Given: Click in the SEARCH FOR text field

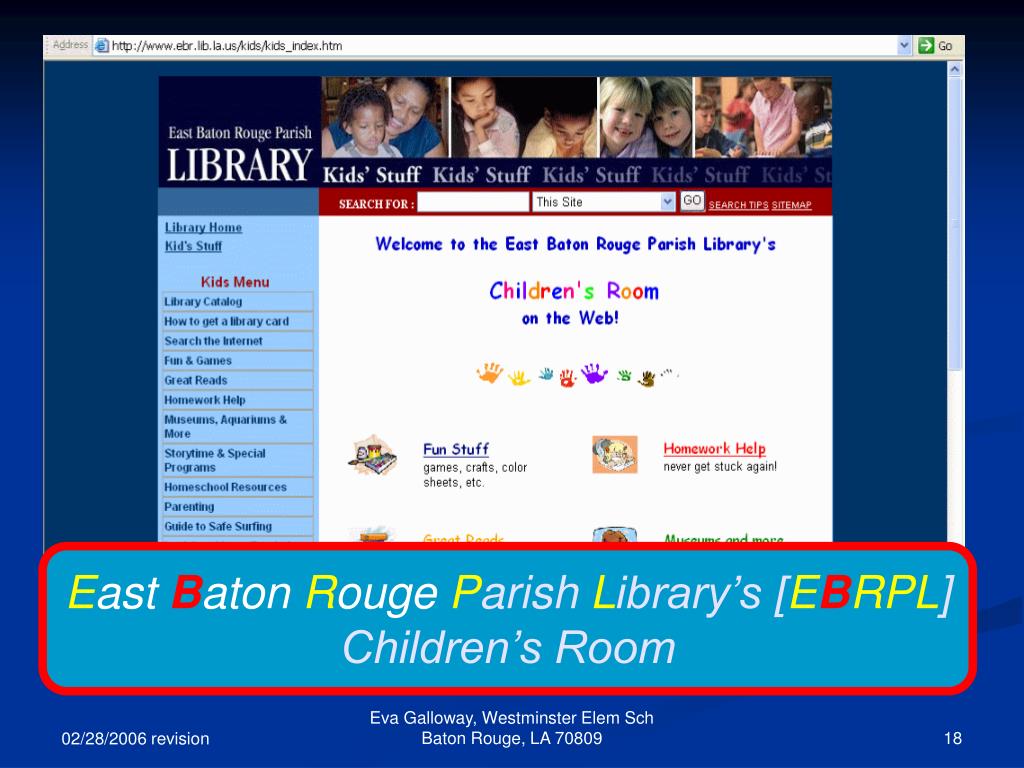Looking at the screenshot, I should click(x=473, y=202).
